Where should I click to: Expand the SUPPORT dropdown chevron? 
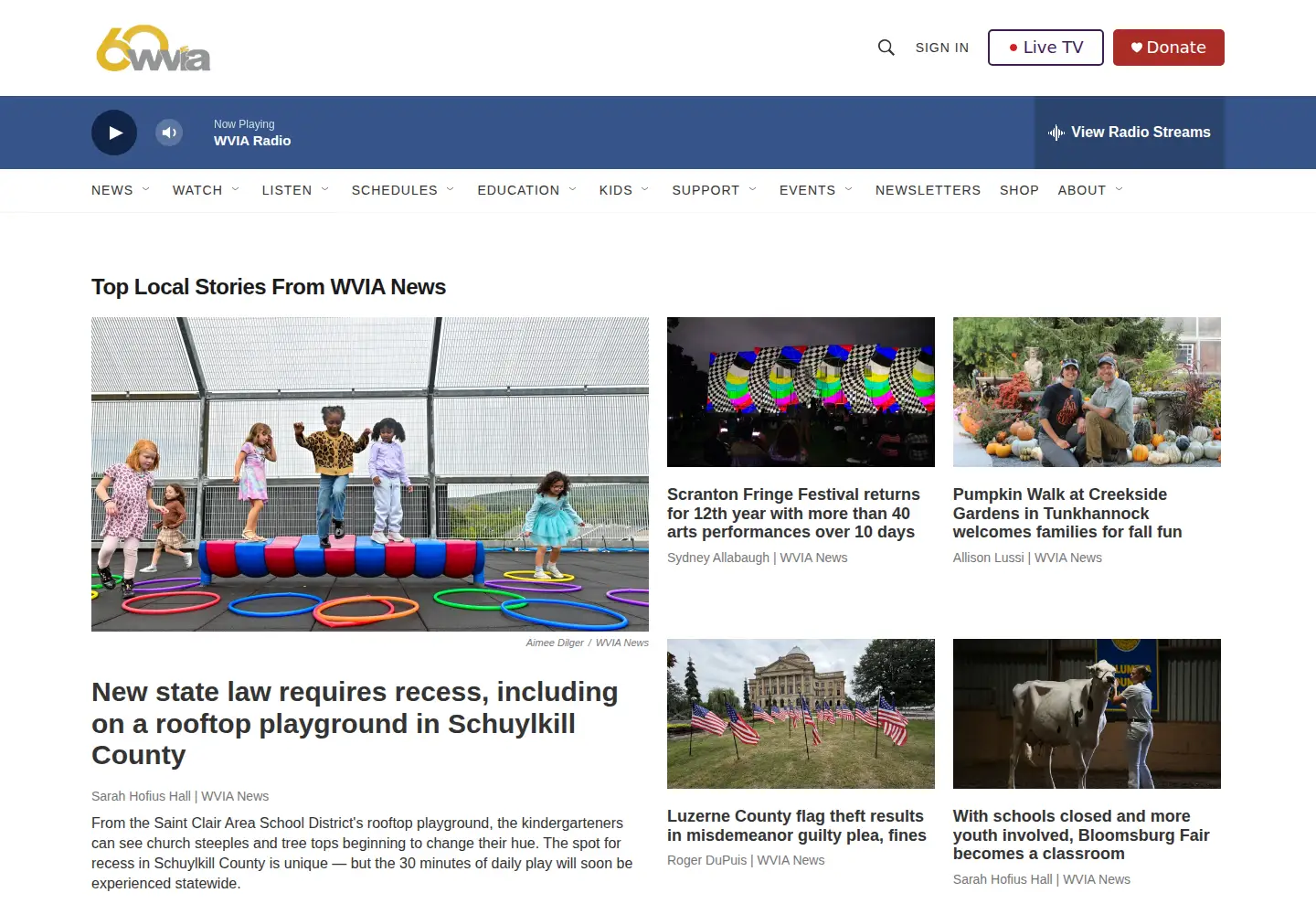753,189
